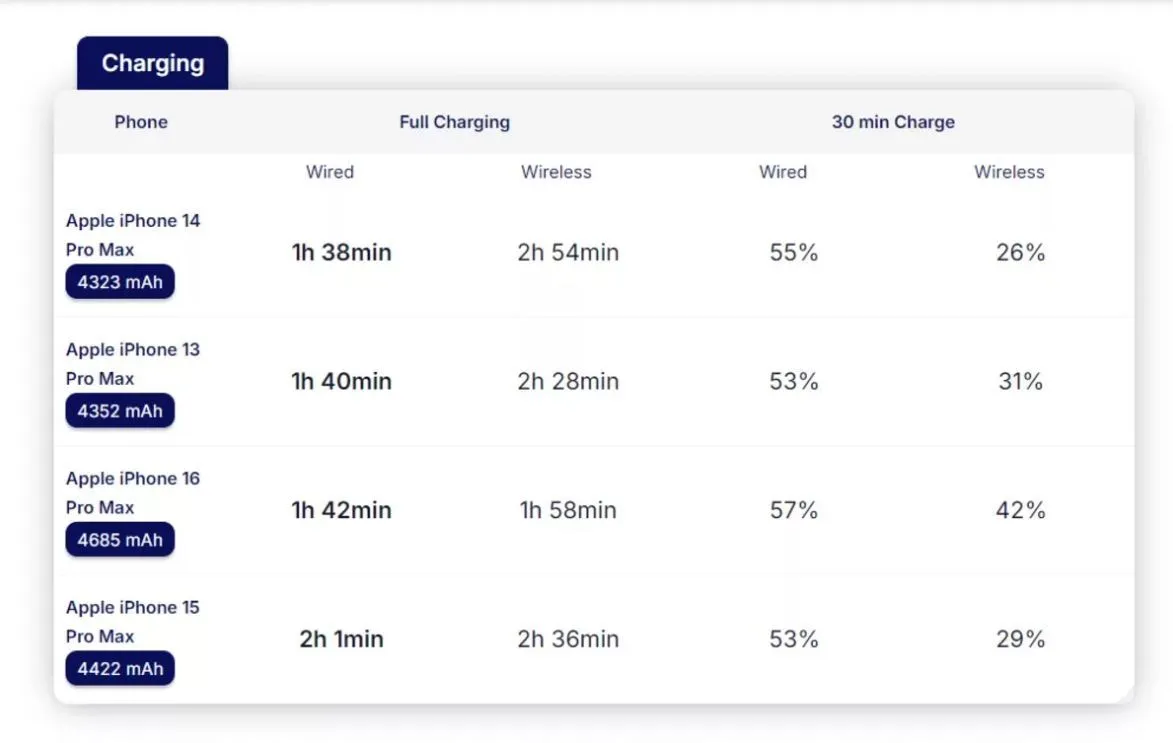Image resolution: width=1173 pixels, height=743 pixels.
Task: Click the 4323 mAh battery badge
Action: (120, 282)
